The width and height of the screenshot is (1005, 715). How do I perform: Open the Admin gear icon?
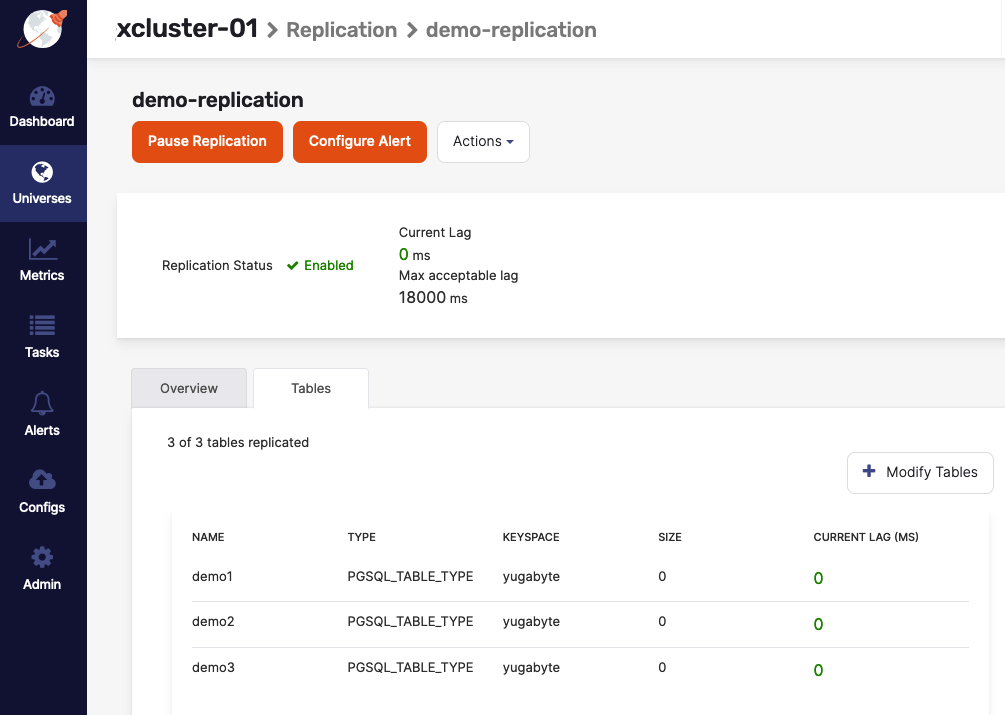click(x=42, y=558)
